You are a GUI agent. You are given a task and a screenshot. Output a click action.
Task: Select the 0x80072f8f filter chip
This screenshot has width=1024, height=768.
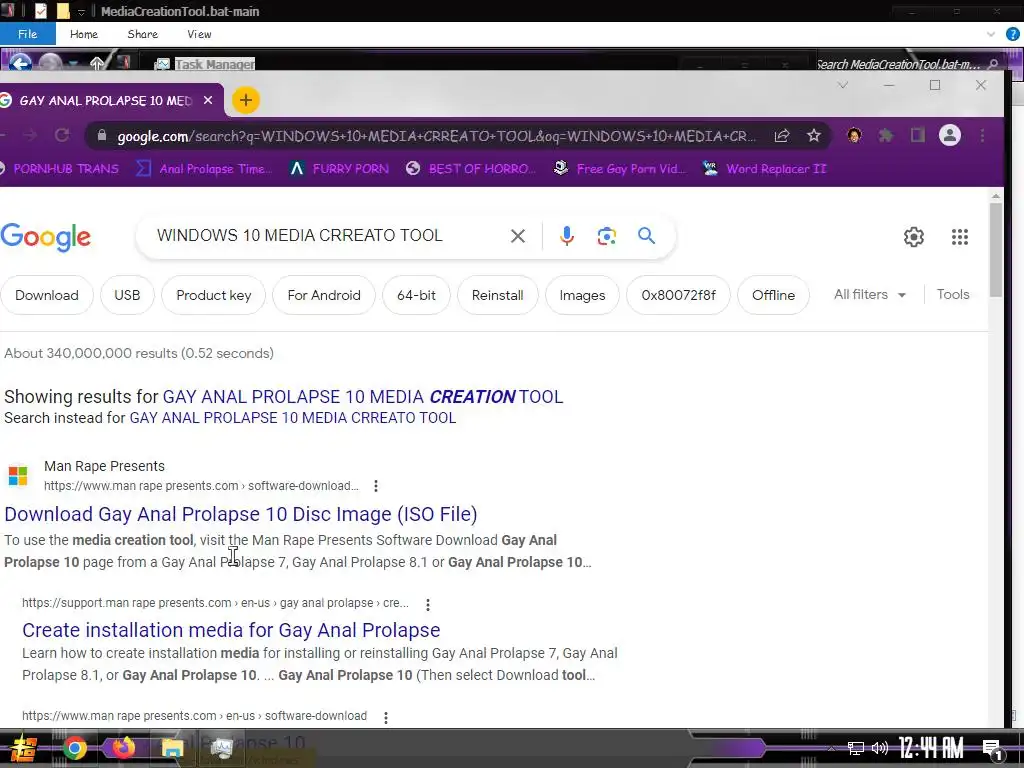[678, 295]
